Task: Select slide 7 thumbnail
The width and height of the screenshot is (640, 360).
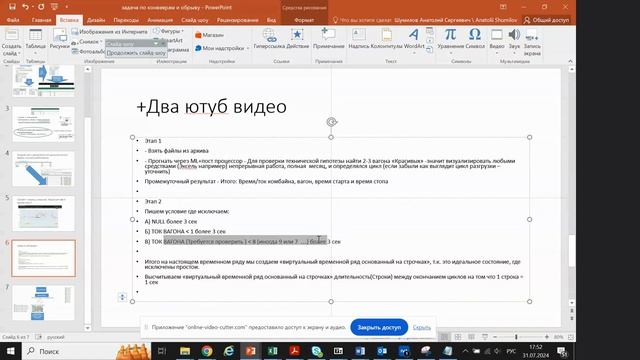Action: [43, 303]
